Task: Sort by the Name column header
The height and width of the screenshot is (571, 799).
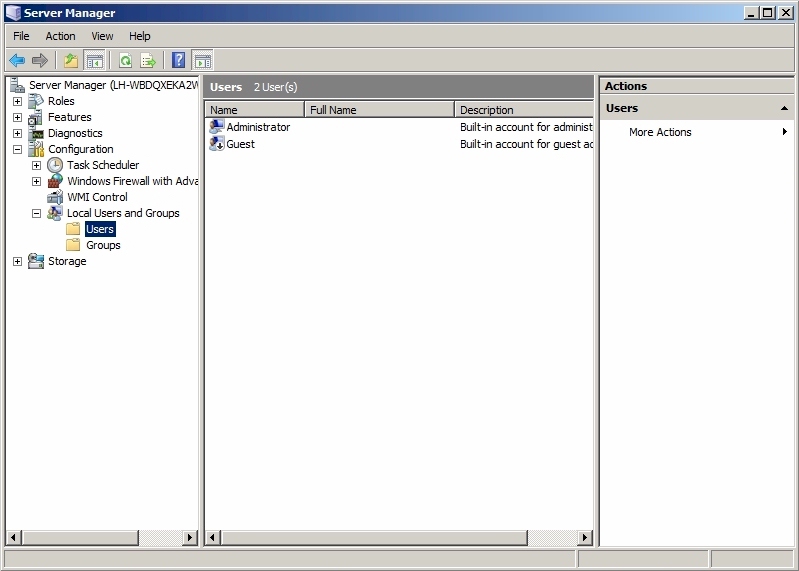Action: [x=255, y=110]
